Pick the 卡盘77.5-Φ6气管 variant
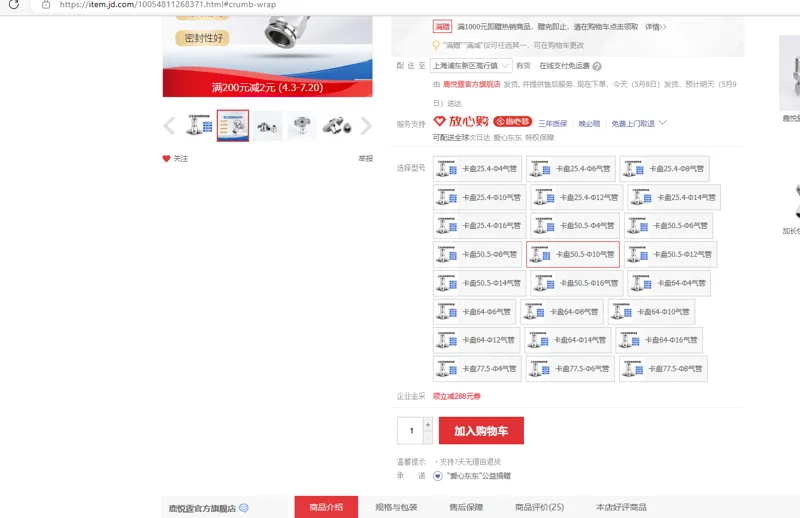 (570, 369)
